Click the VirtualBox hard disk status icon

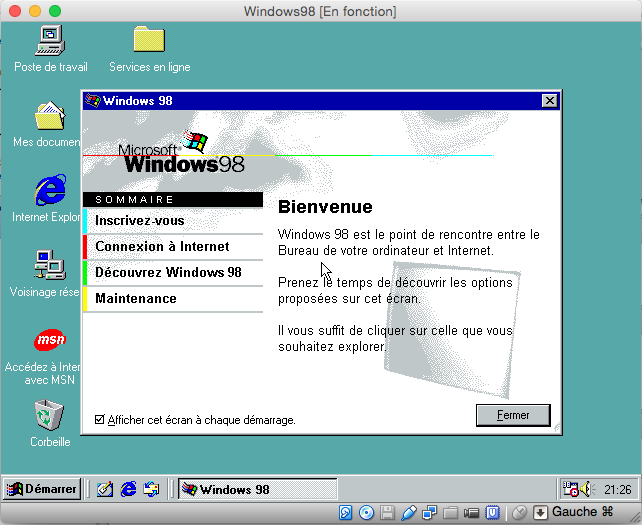[x=346, y=512]
